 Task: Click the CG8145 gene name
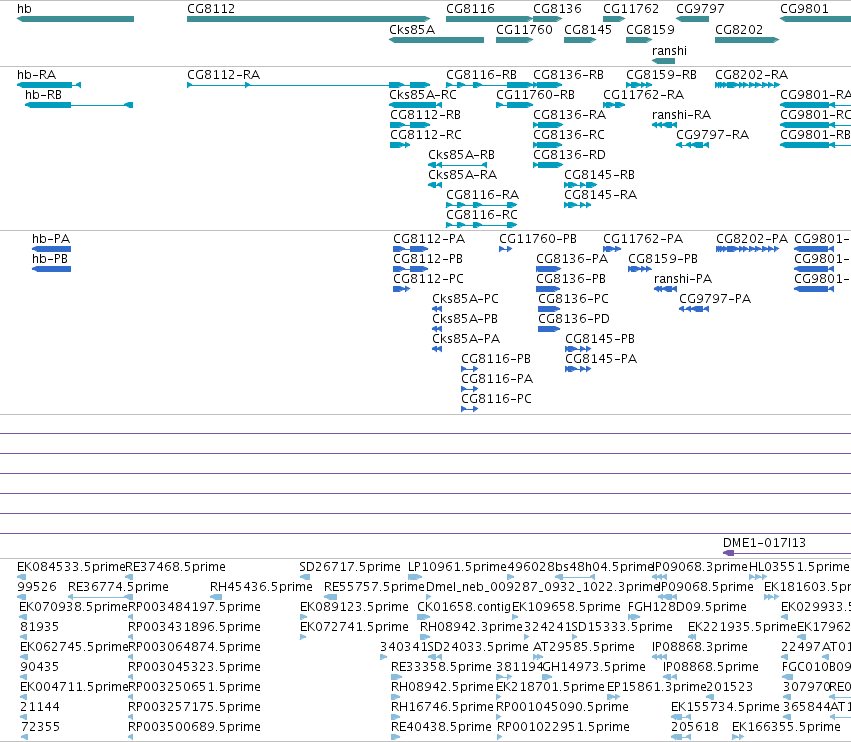pyautogui.click(x=588, y=30)
